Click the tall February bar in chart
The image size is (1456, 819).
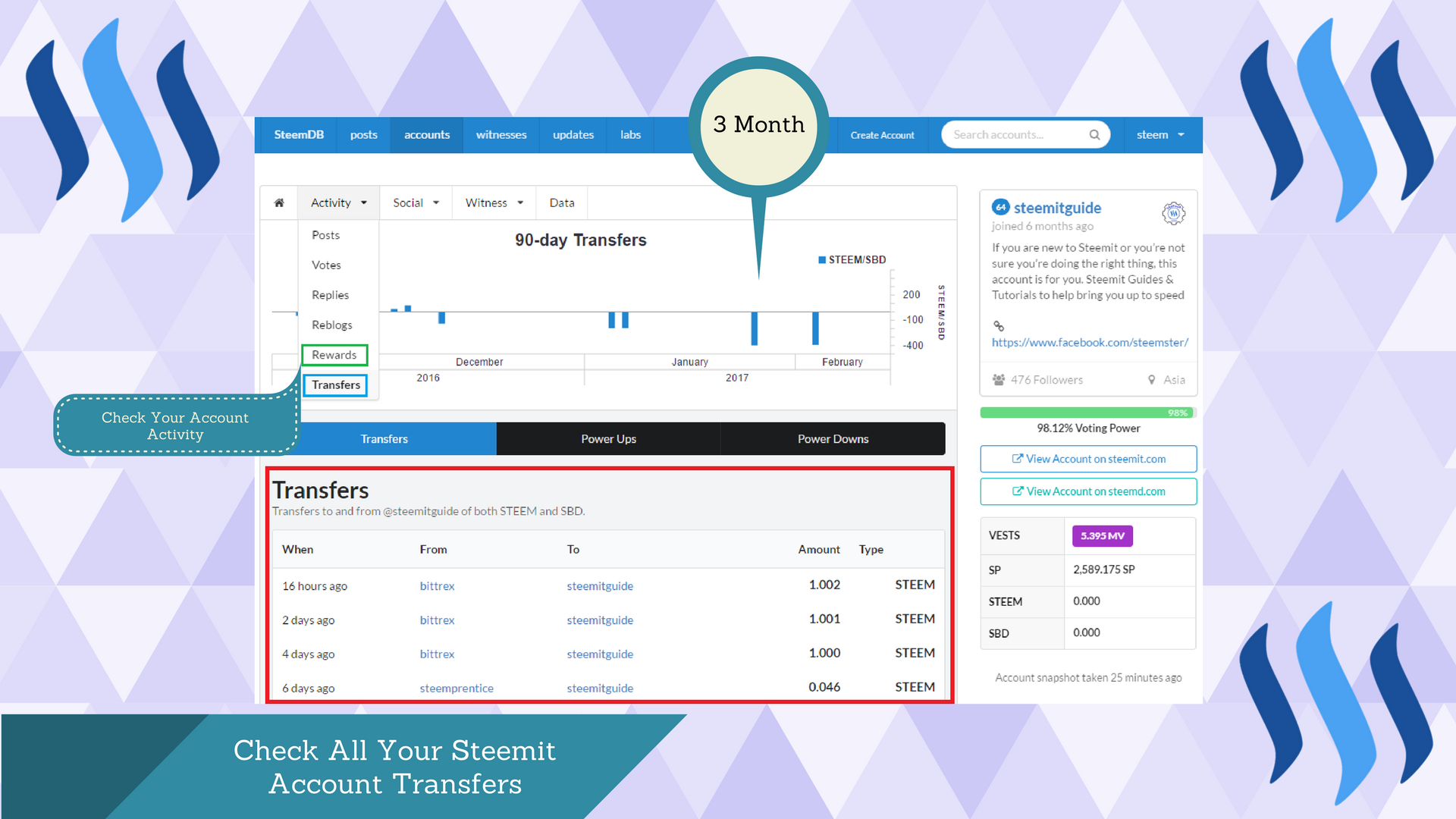[815, 328]
